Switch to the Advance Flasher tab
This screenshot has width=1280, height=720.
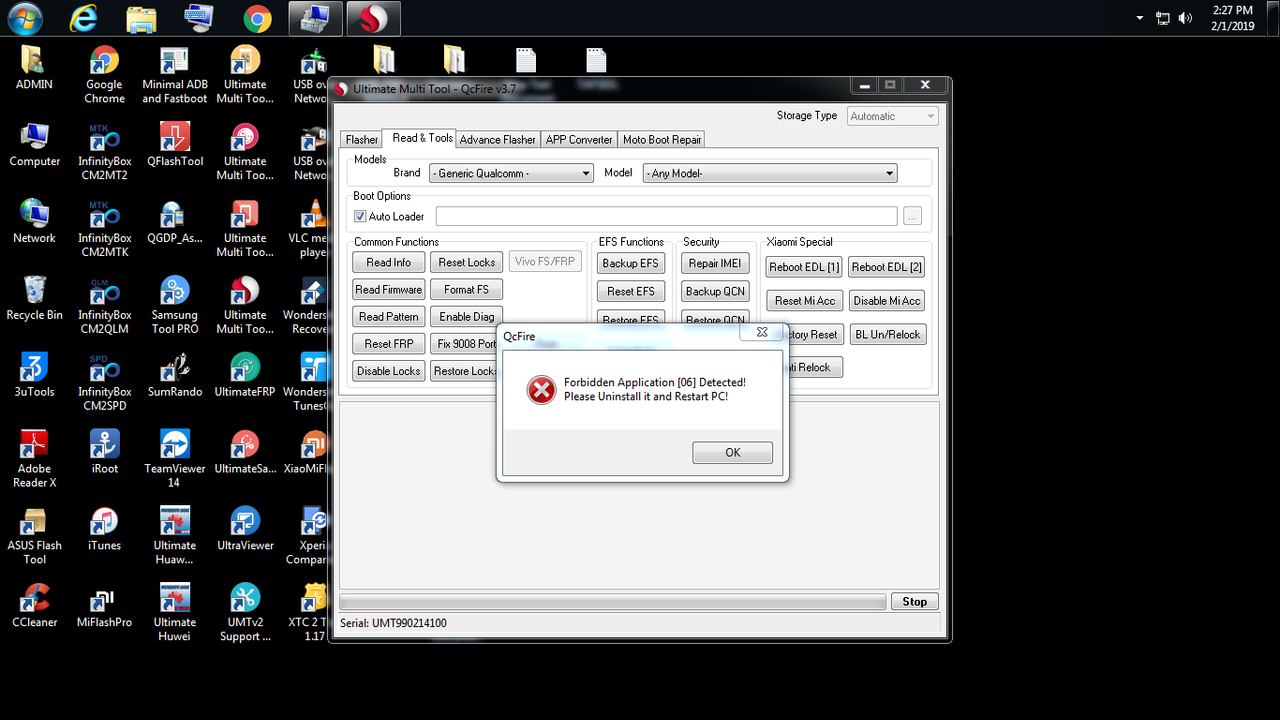pos(498,140)
